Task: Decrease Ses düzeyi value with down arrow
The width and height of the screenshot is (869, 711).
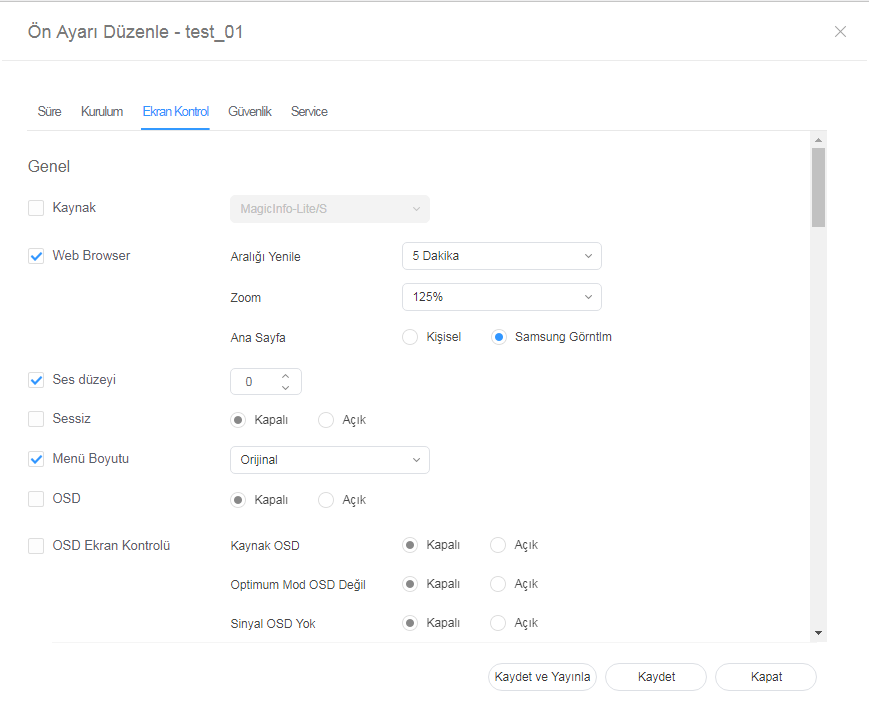Action: pos(286,388)
